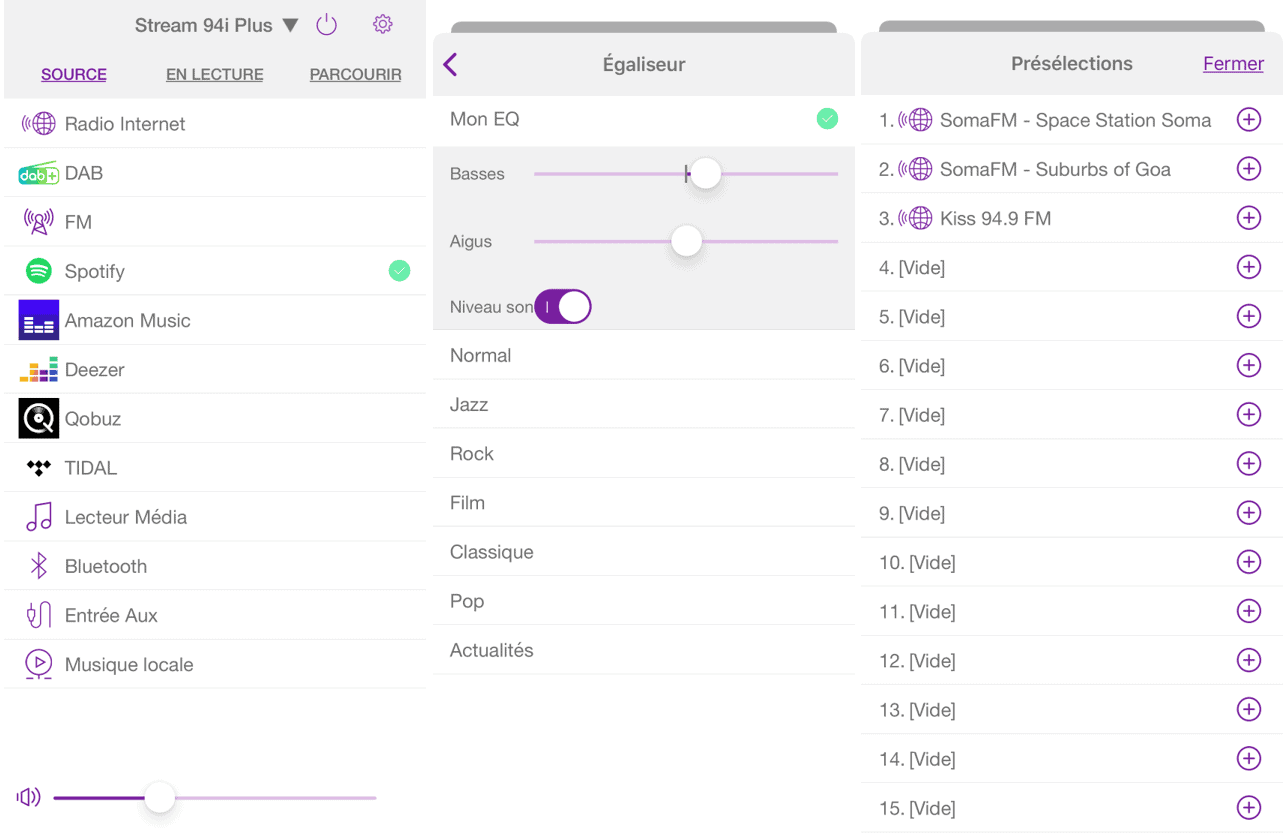Choose the Bluetooth source icon
Image resolution: width=1285 pixels, height=837 pixels.
point(38,566)
